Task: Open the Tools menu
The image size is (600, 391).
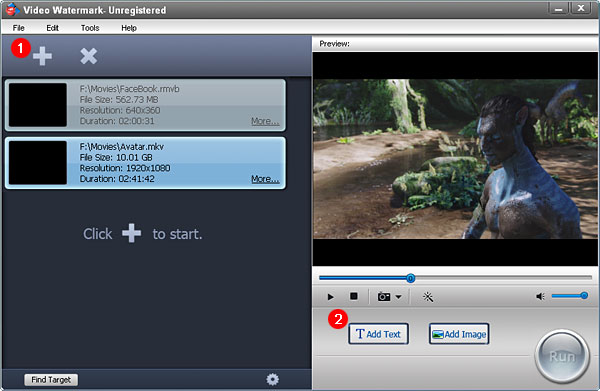Action: [90, 28]
